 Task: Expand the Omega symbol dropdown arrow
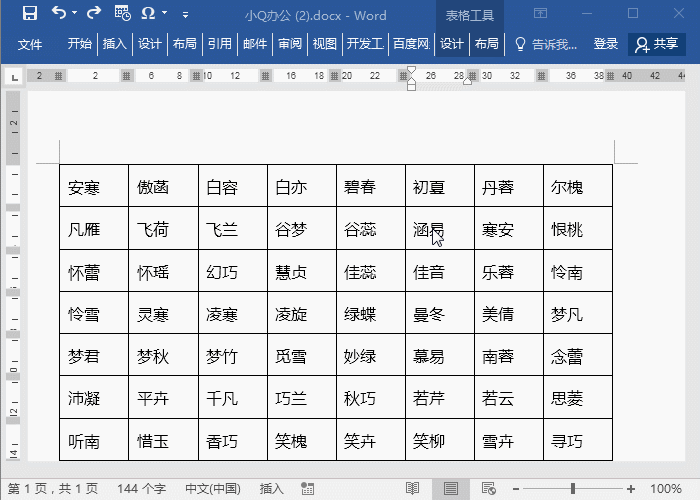tap(165, 13)
